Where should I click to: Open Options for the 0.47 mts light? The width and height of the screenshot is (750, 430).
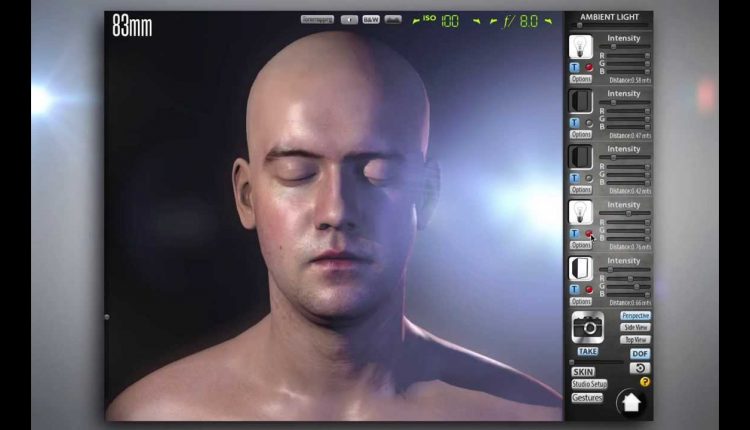581,134
